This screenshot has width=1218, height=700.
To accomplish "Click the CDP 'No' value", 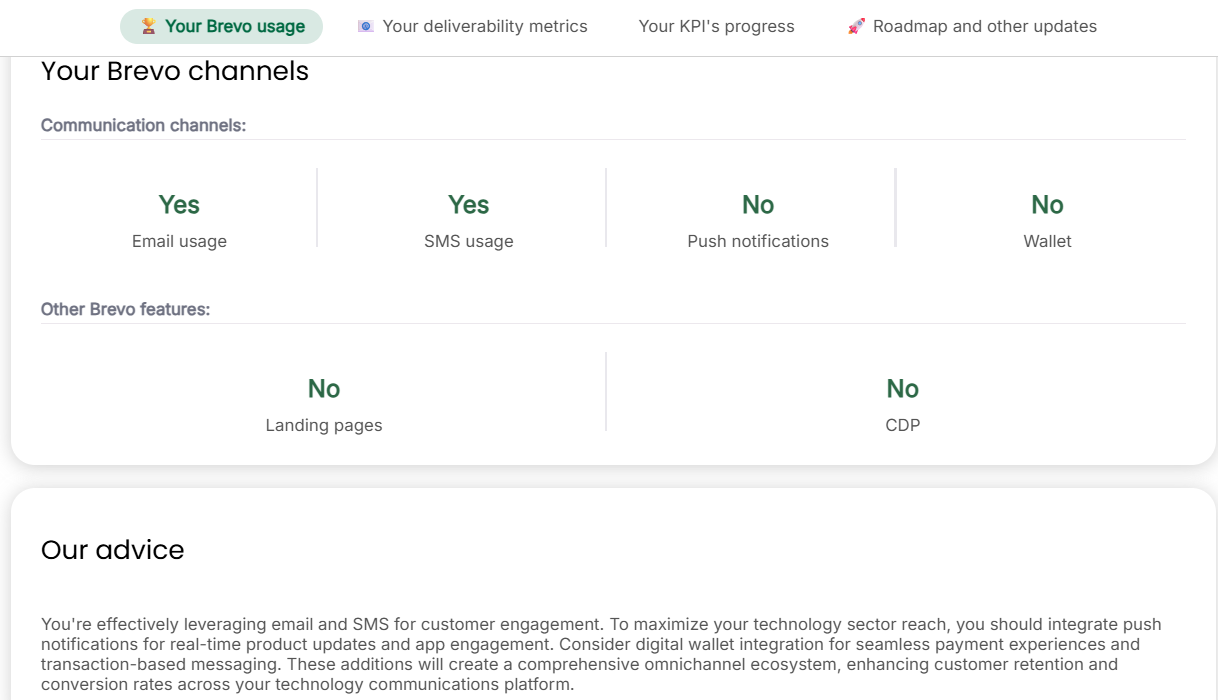I will (902, 389).
